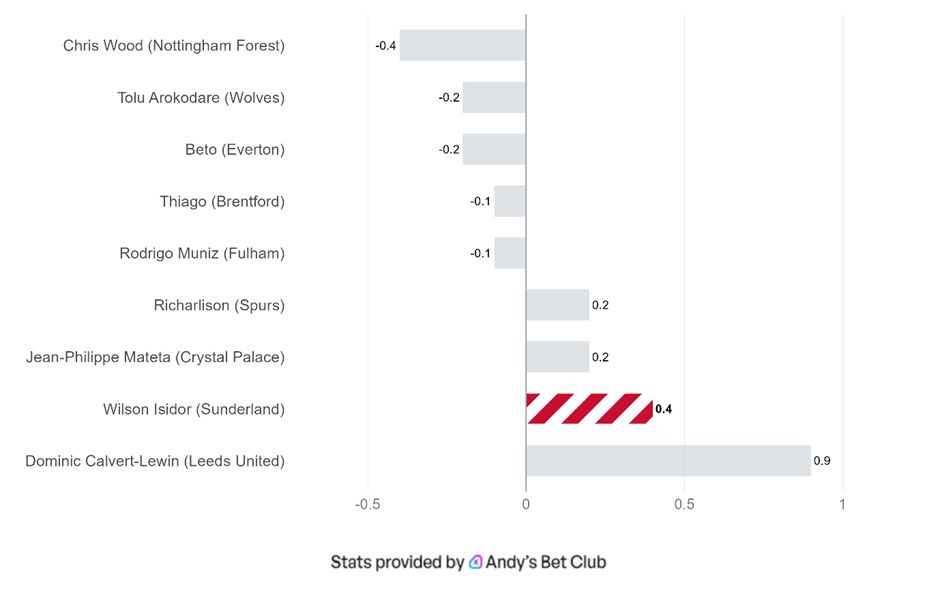Screen dimensions: 940x598
Task: Select the Dominic Calvert-Lewin bar
Action: point(668,461)
